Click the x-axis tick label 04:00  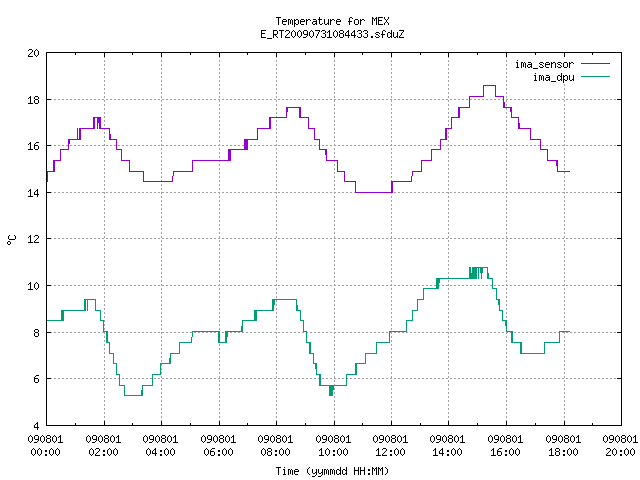160,452
